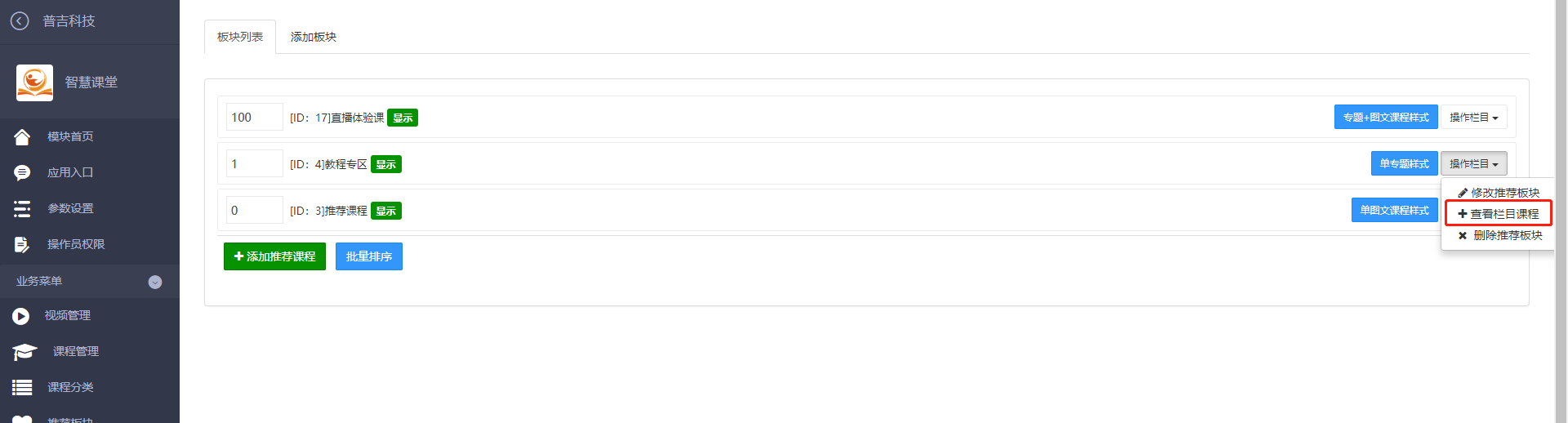Select the 参数设置 list icon
This screenshot has width=1568, height=423.
click(x=22, y=208)
